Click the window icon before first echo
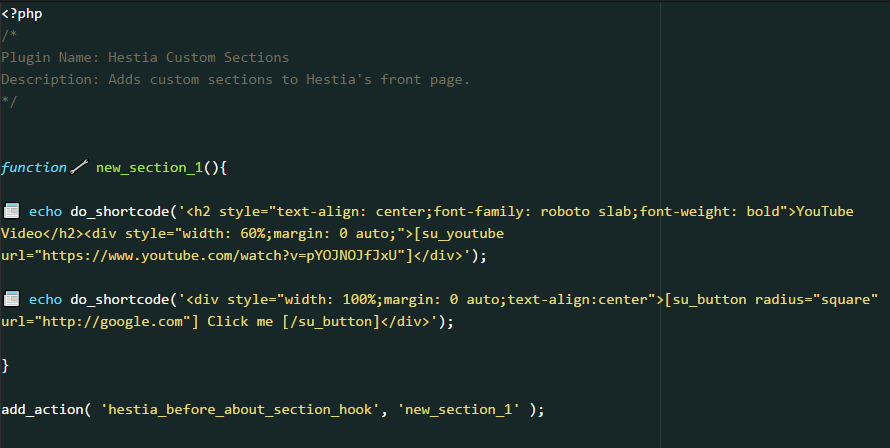Screen dimensions: 890x448 [12, 212]
